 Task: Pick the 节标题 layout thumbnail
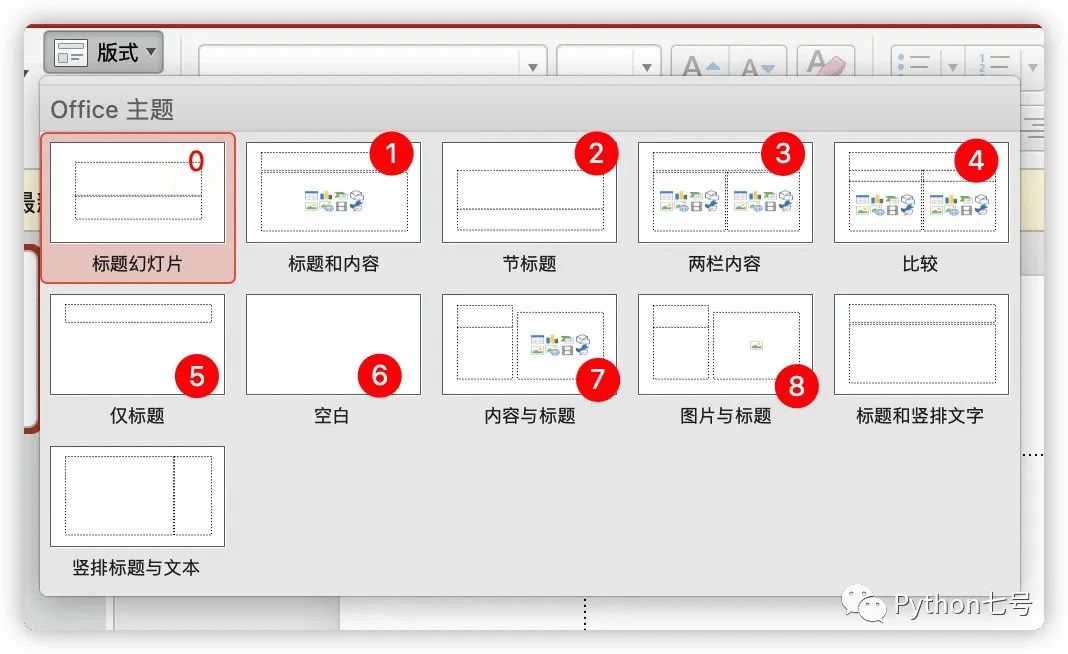529,192
